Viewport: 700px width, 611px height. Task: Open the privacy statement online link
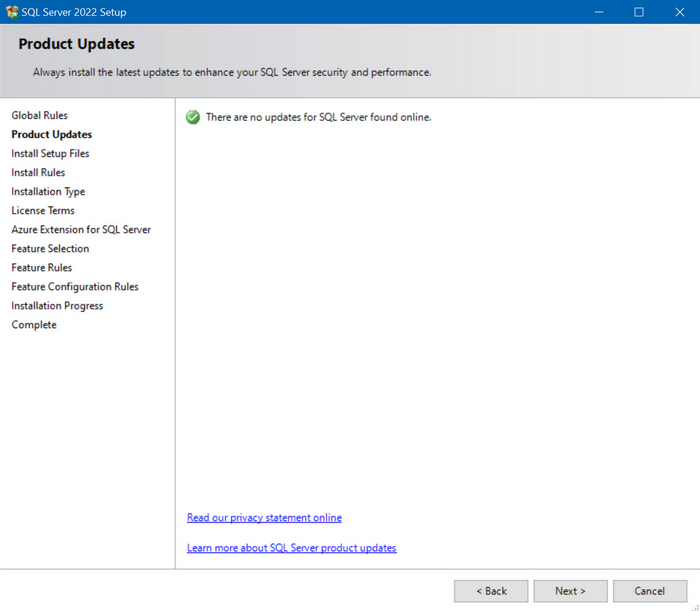click(x=264, y=518)
